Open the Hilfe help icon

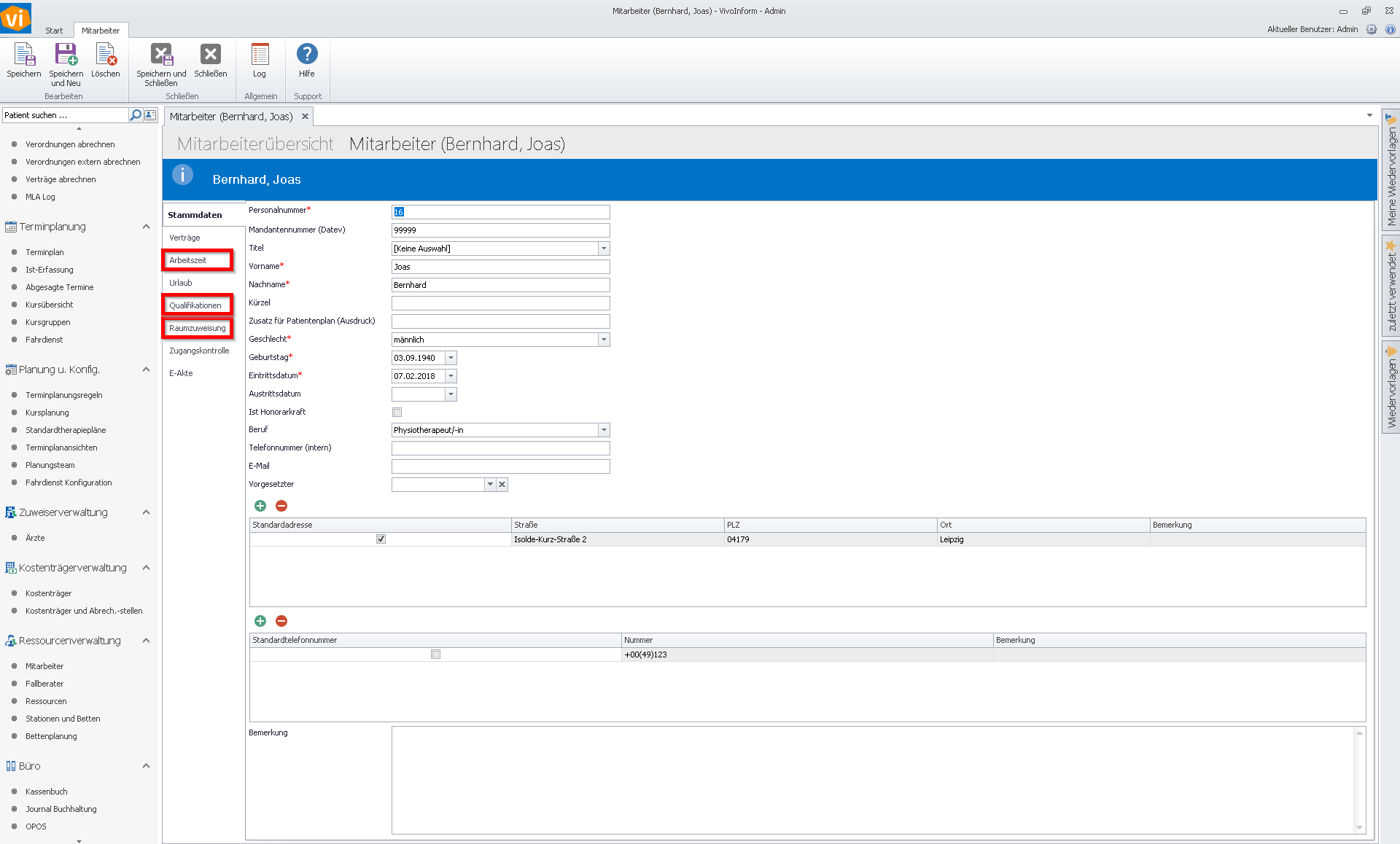pyautogui.click(x=307, y=55)
